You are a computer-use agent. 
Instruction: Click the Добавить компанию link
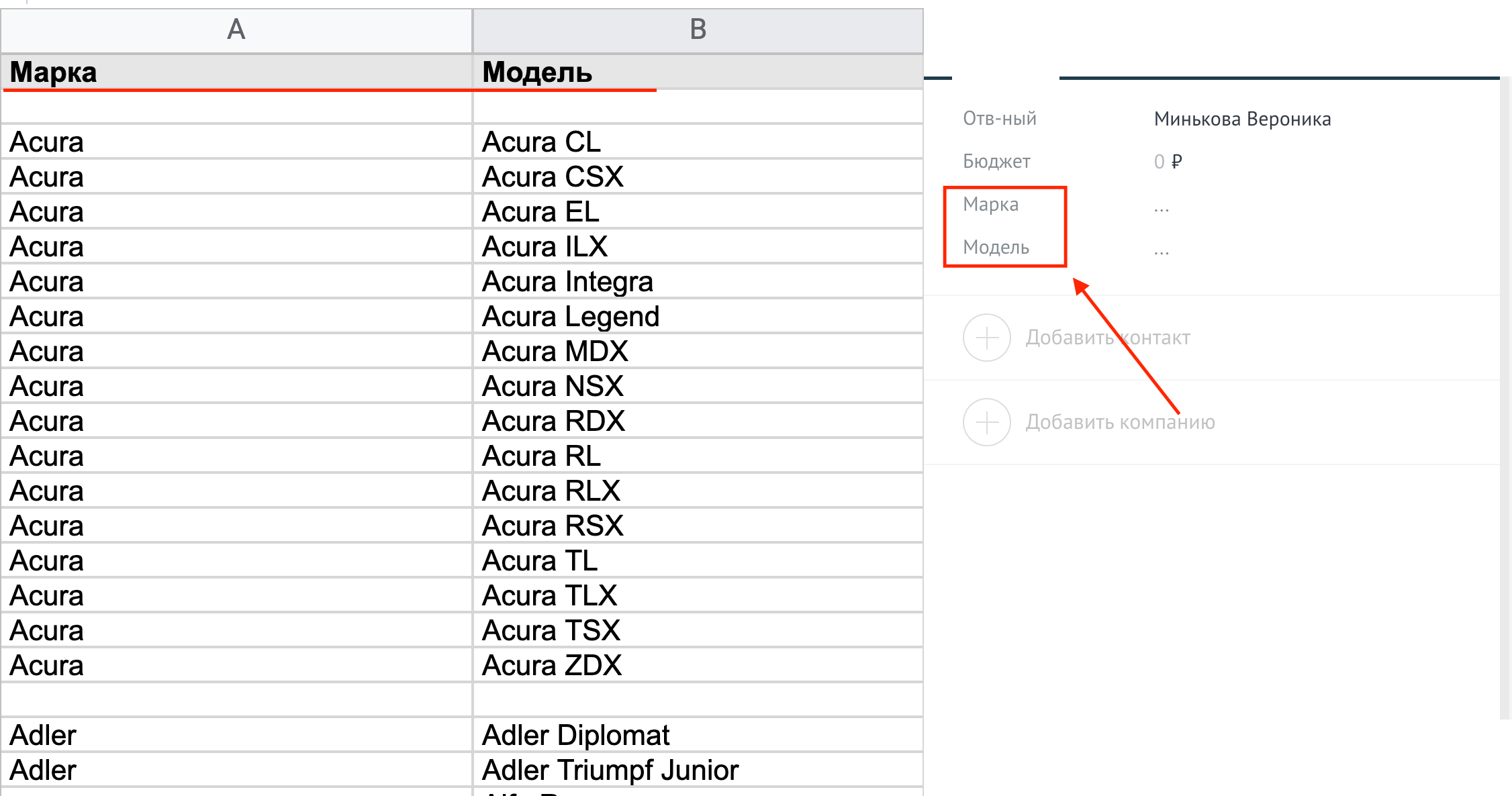coord(1120,422)
